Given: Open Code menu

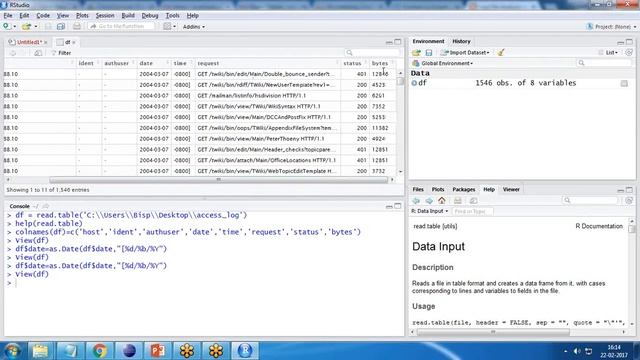Looking at the screenshot, I should tap(43, 16).
